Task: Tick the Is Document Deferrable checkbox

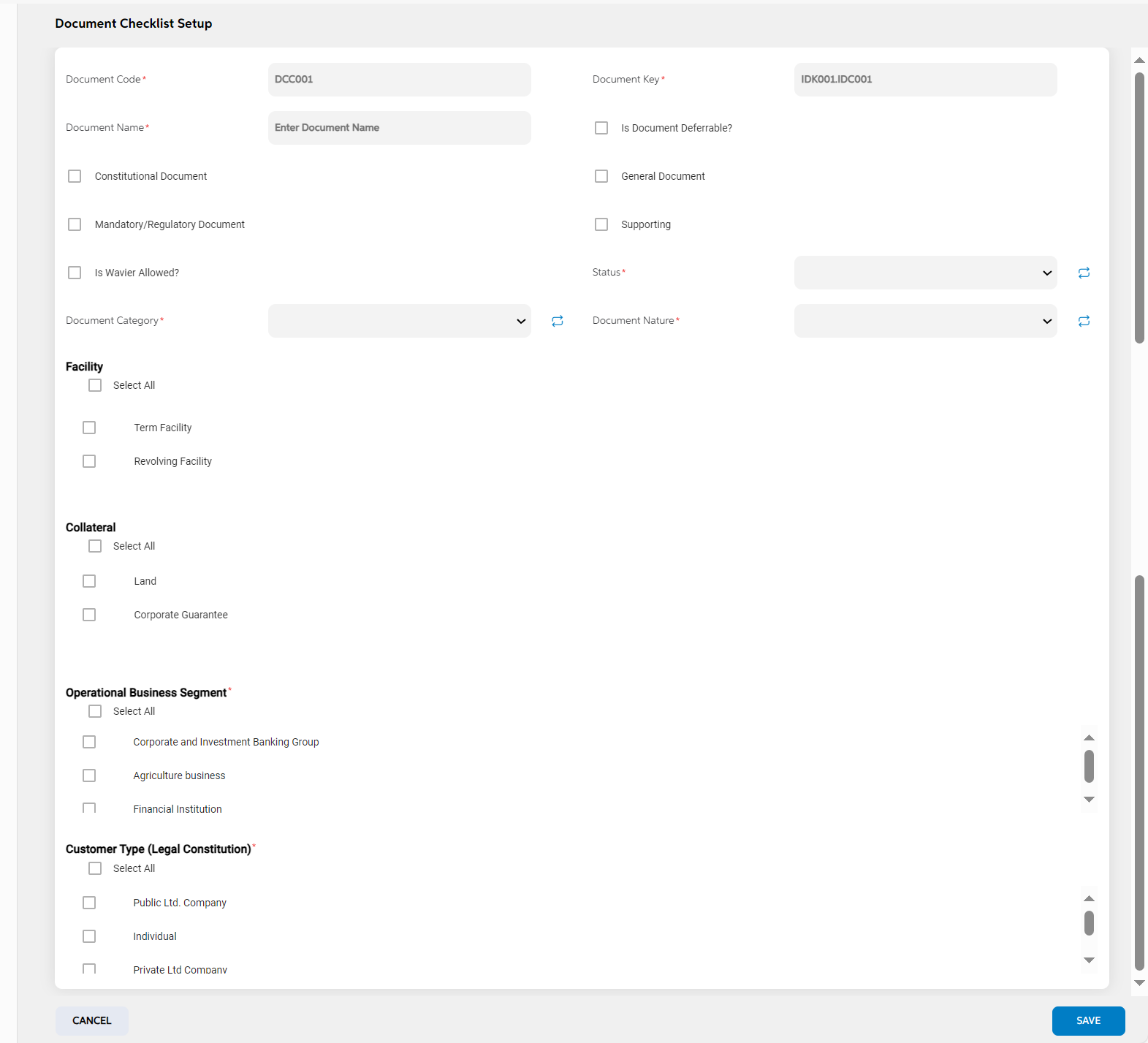Action: 601,128
